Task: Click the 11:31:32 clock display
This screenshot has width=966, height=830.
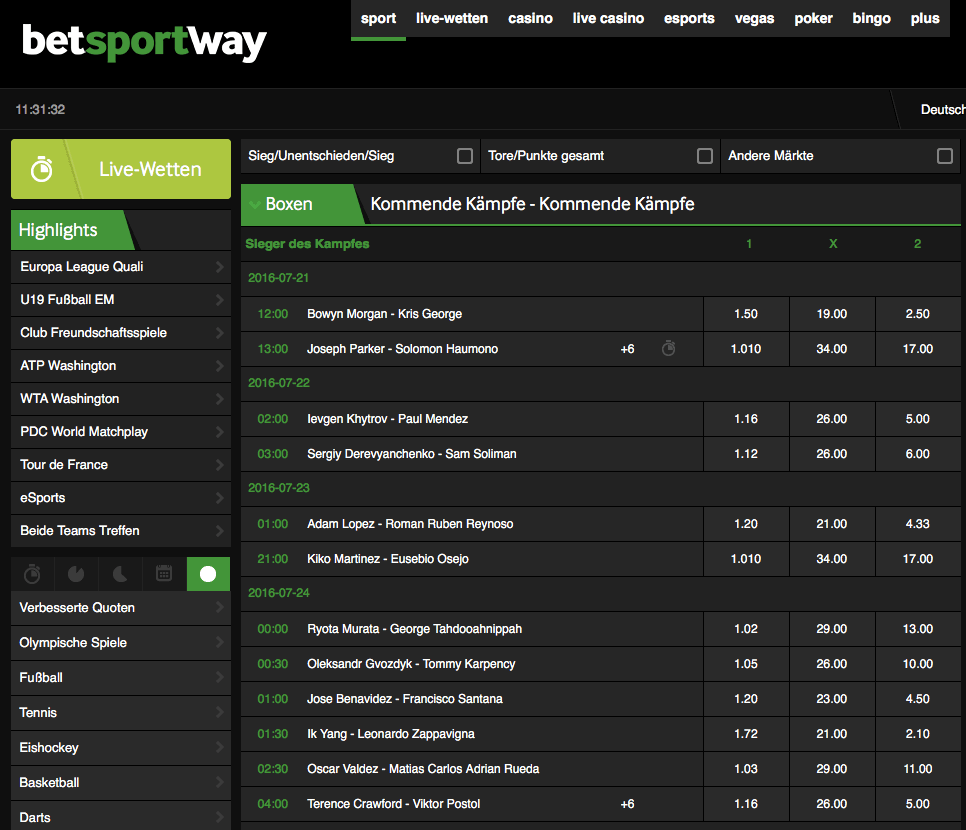Action: click(40, 110)
